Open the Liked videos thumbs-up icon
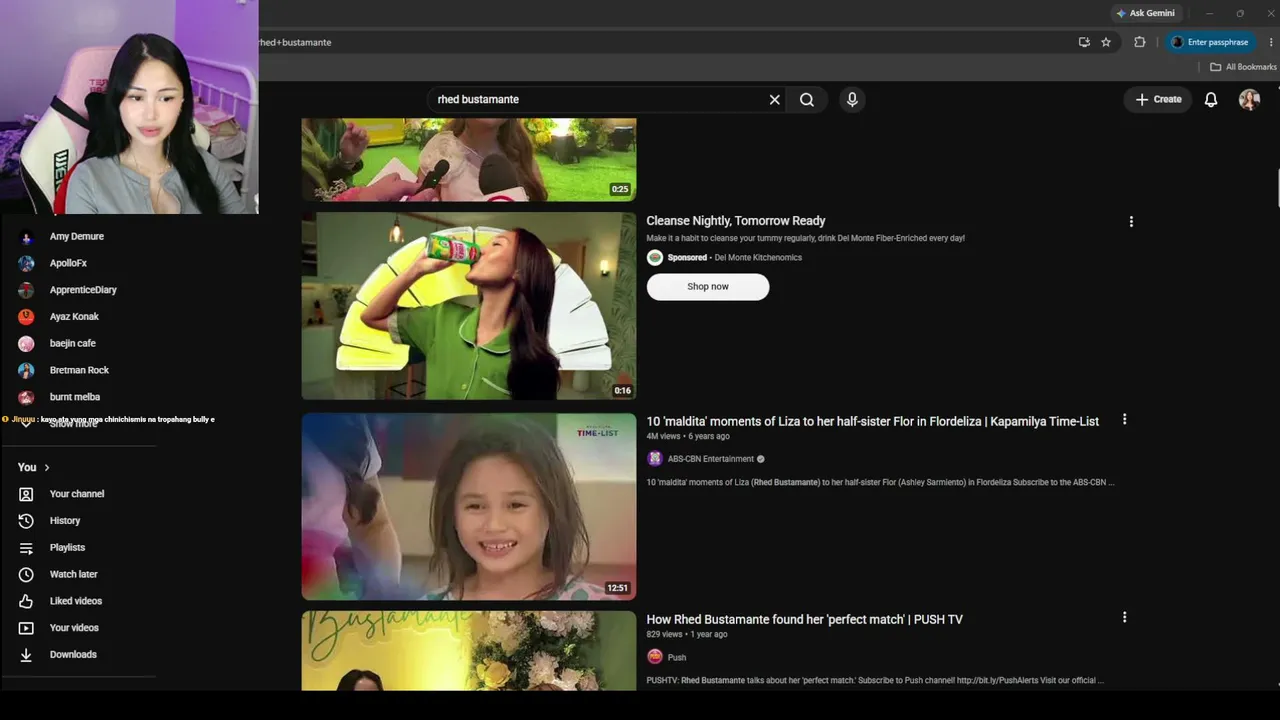The height and width of the screenshot is (720, 1280). 26,602
